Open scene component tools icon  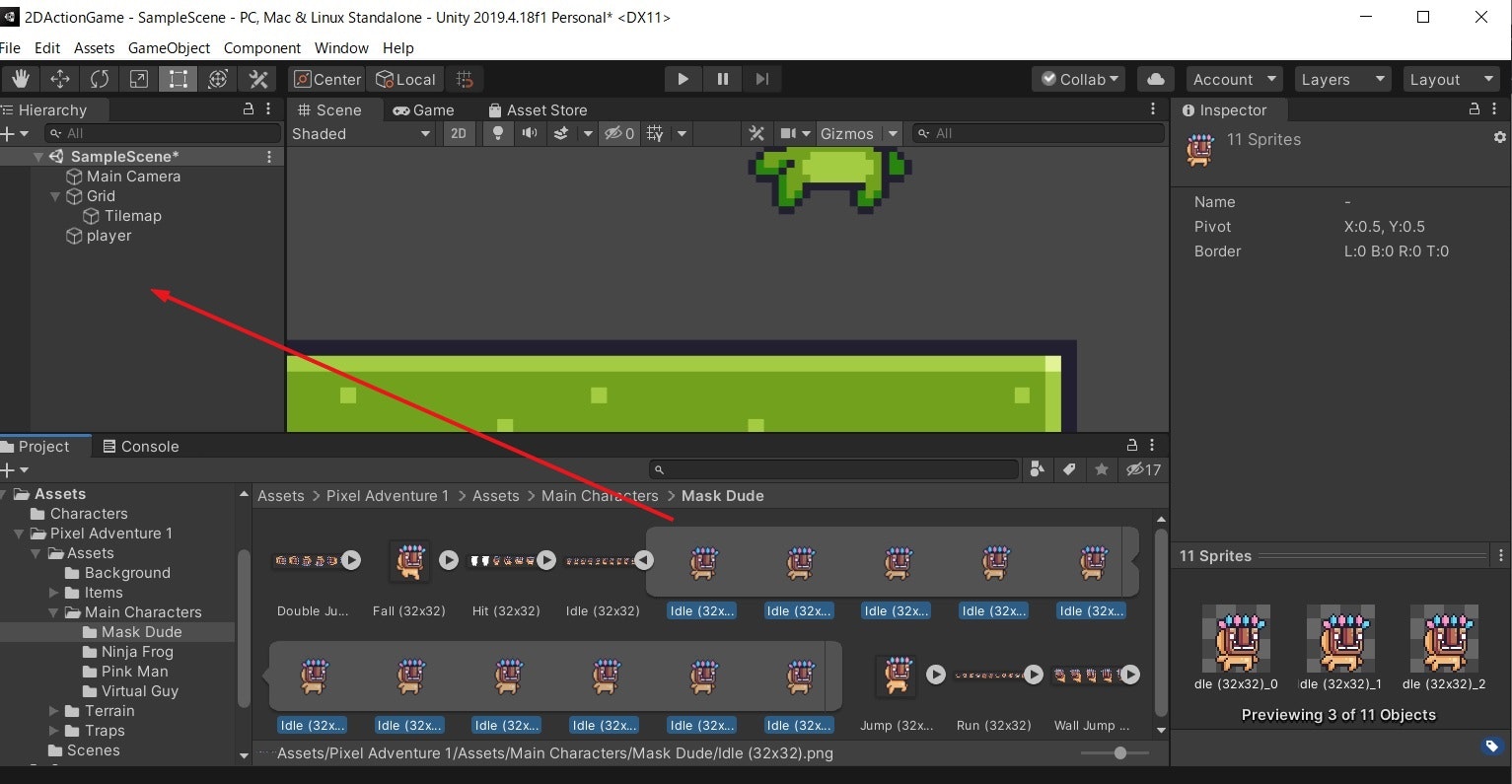(x=756, y=133)
